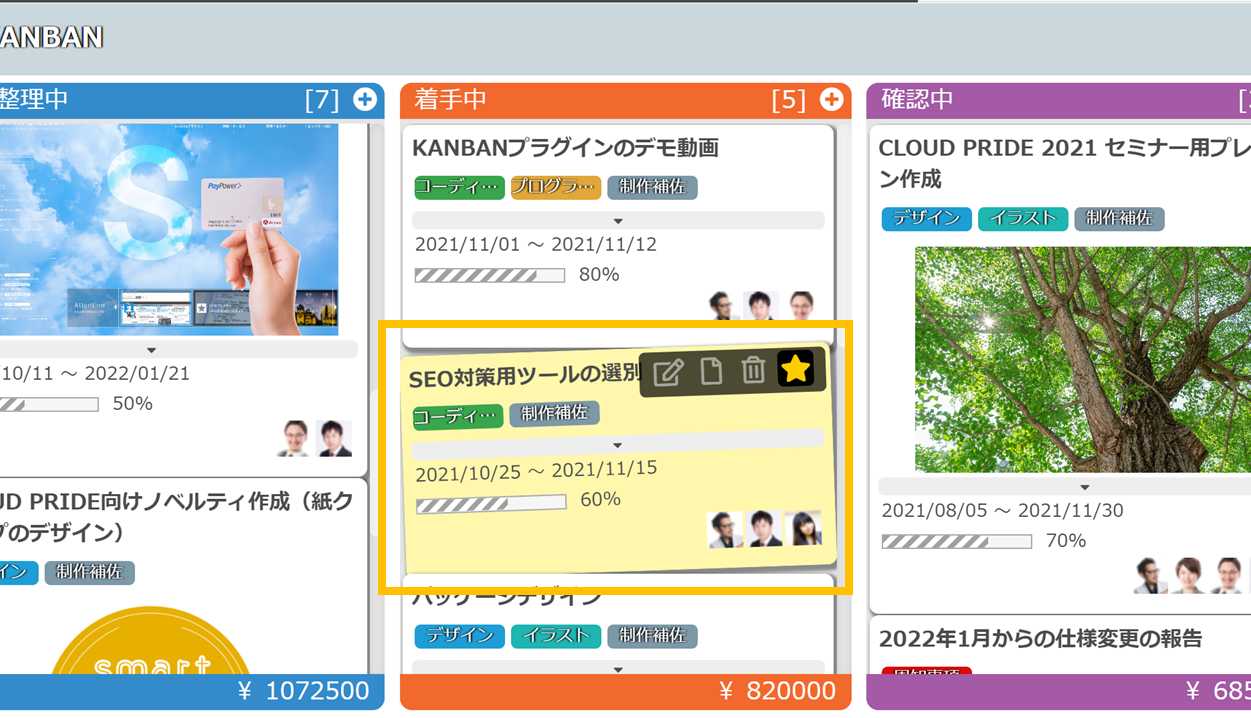The width and height of the screenshot is (1251, 718).
Task: Click the 確認中 column header title
Action: [x=917, y=99]
